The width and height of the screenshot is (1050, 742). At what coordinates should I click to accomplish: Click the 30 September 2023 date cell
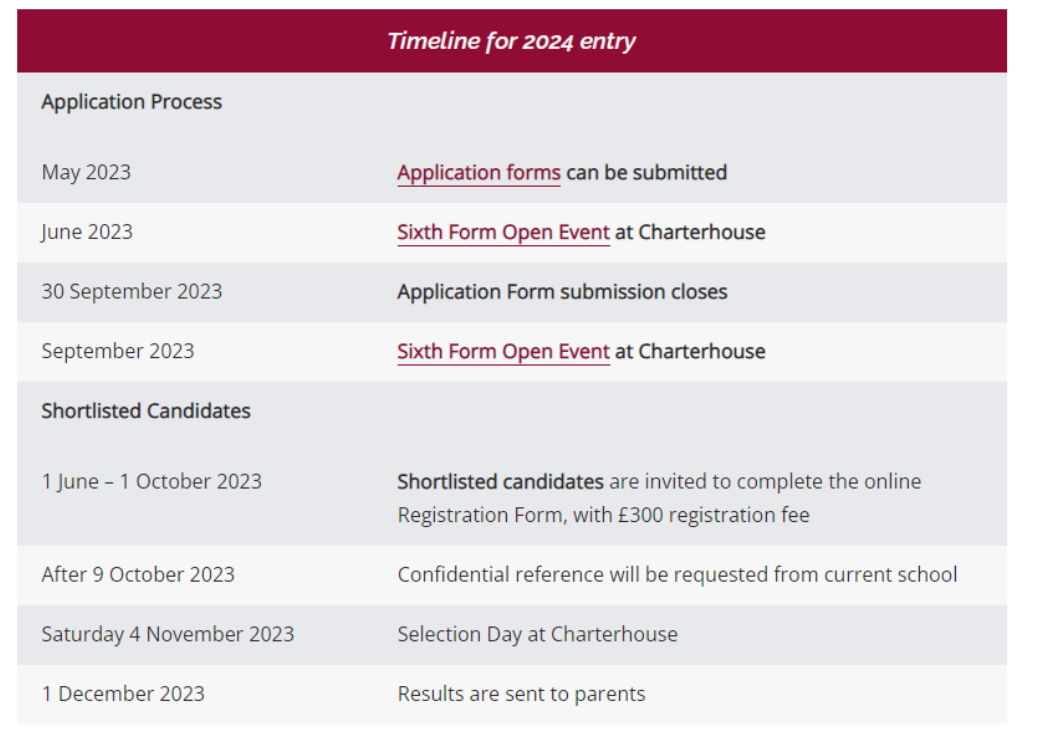(132, 292)
